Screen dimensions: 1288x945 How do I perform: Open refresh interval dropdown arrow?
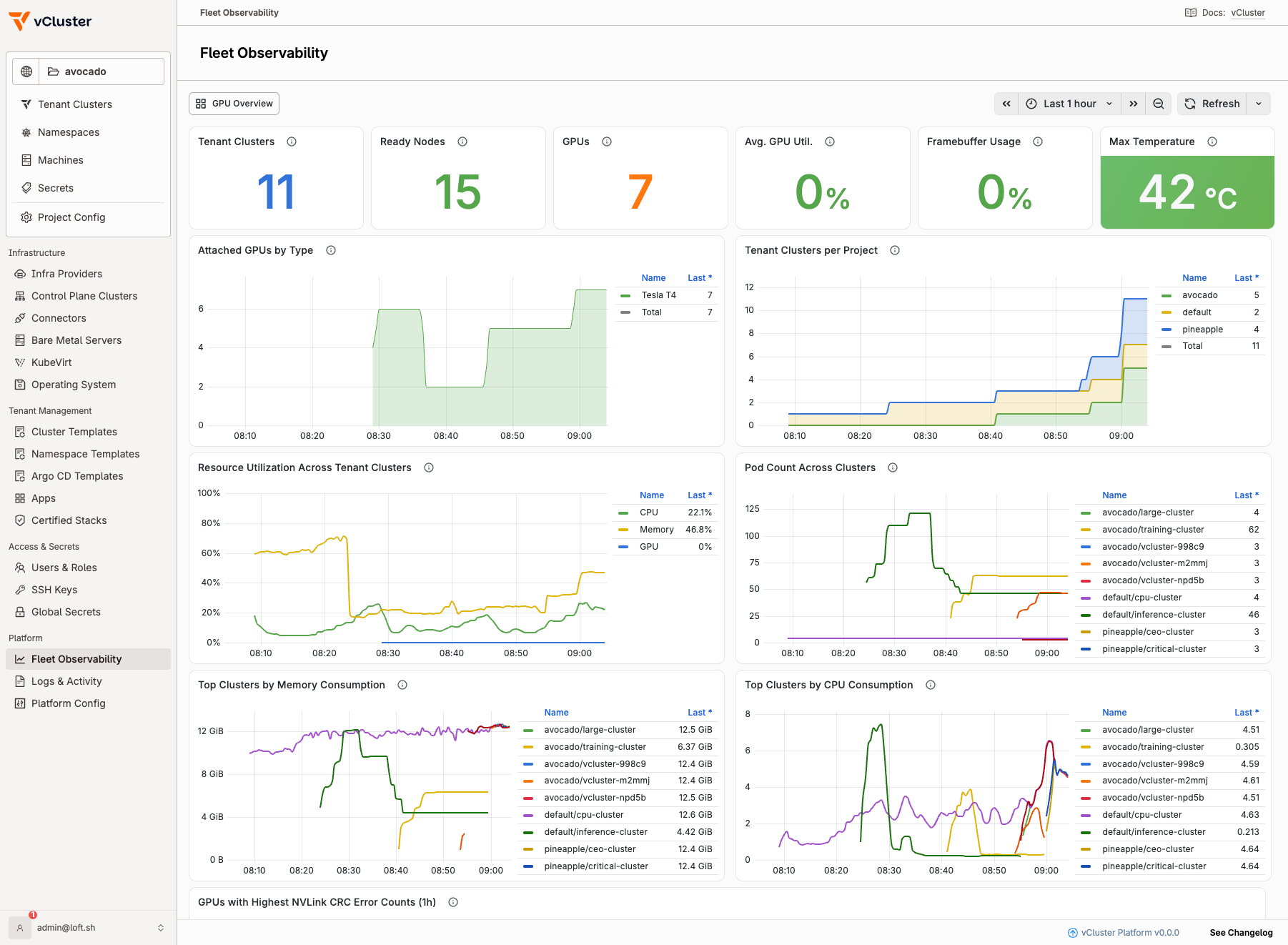click(1259, 104)
